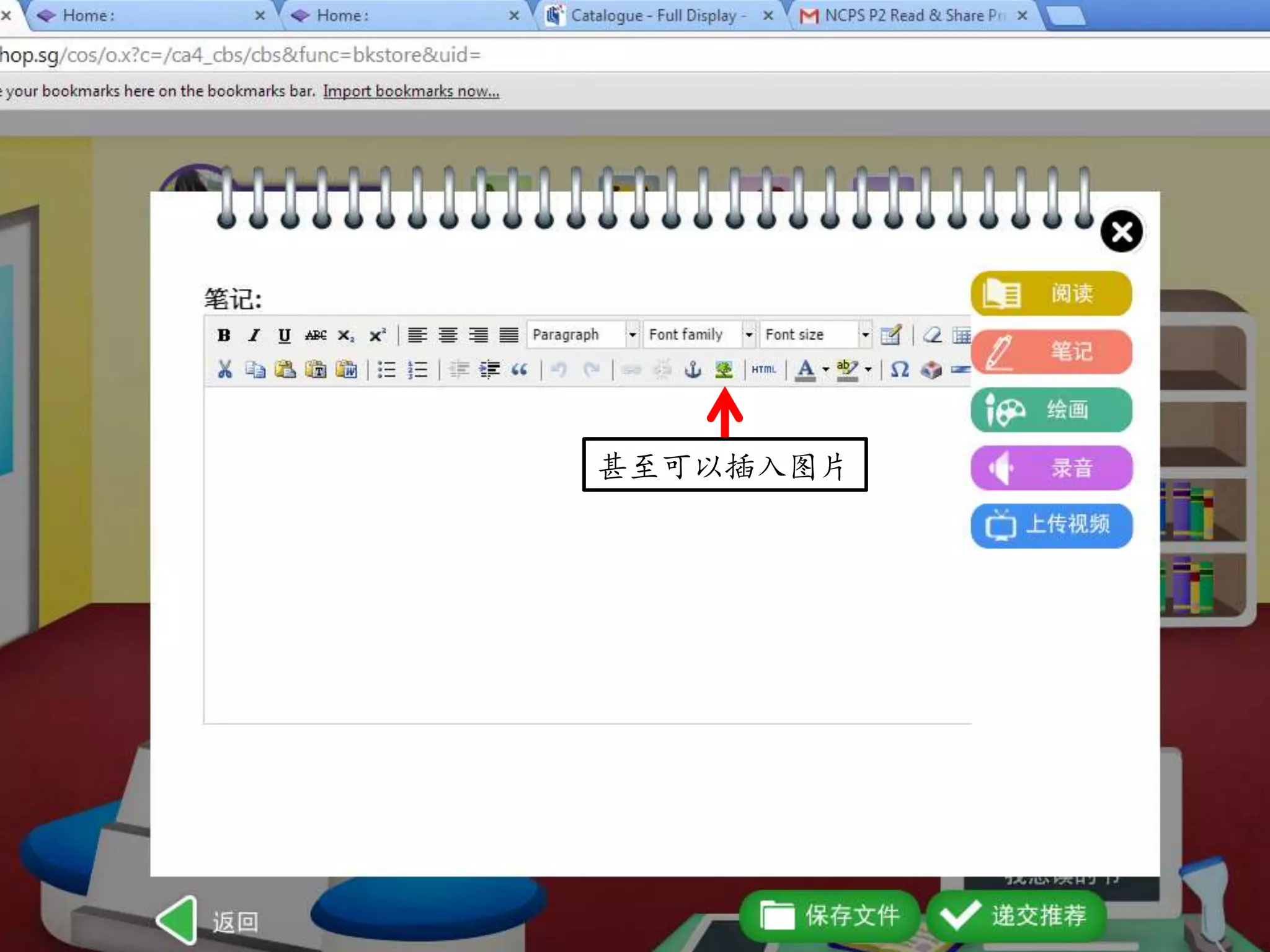Open the 绘画 drawing section
The image size is (1270, 952).
1051,410
